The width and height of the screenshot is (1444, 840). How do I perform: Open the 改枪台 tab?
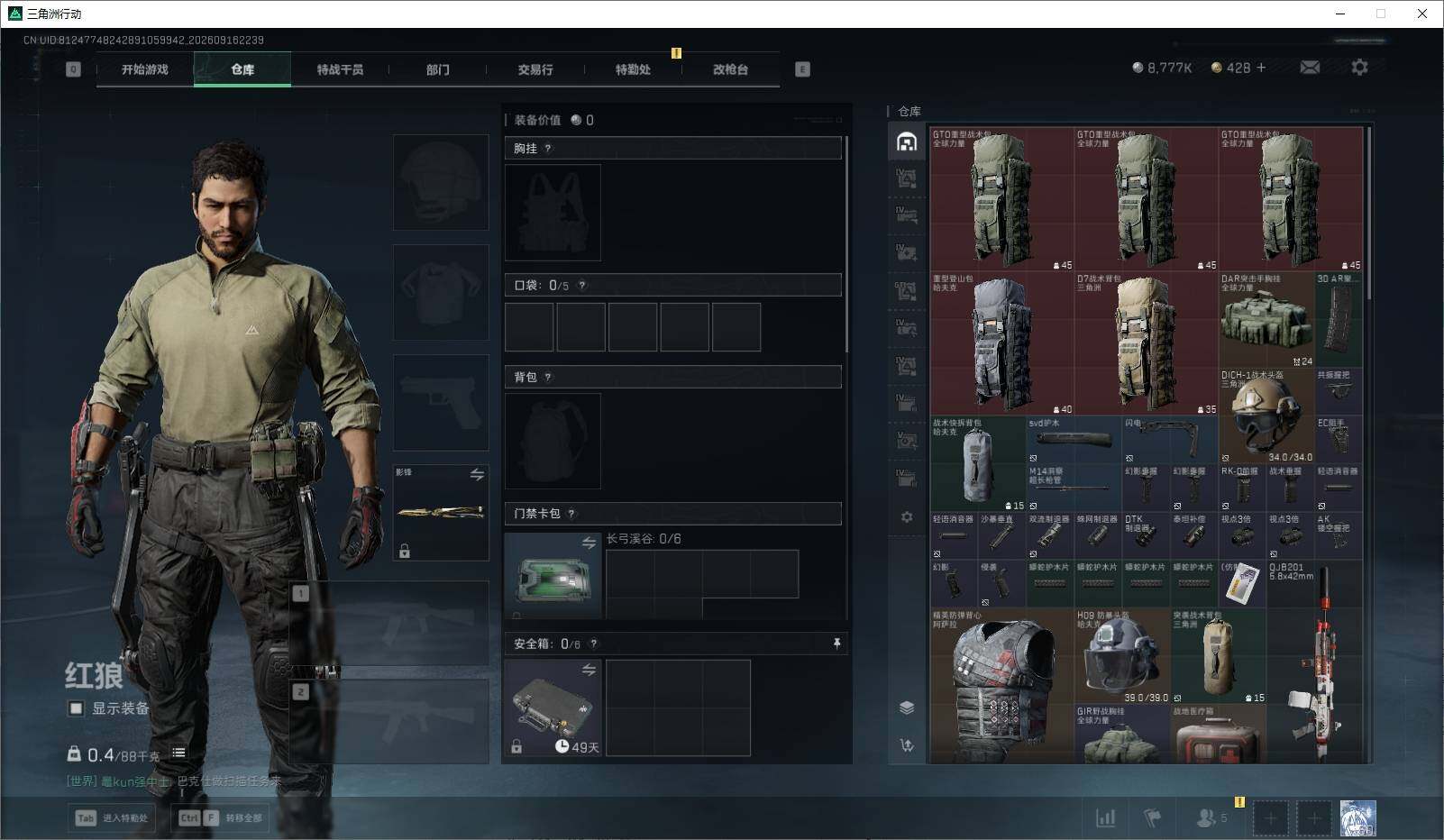(x=730, y=69)
